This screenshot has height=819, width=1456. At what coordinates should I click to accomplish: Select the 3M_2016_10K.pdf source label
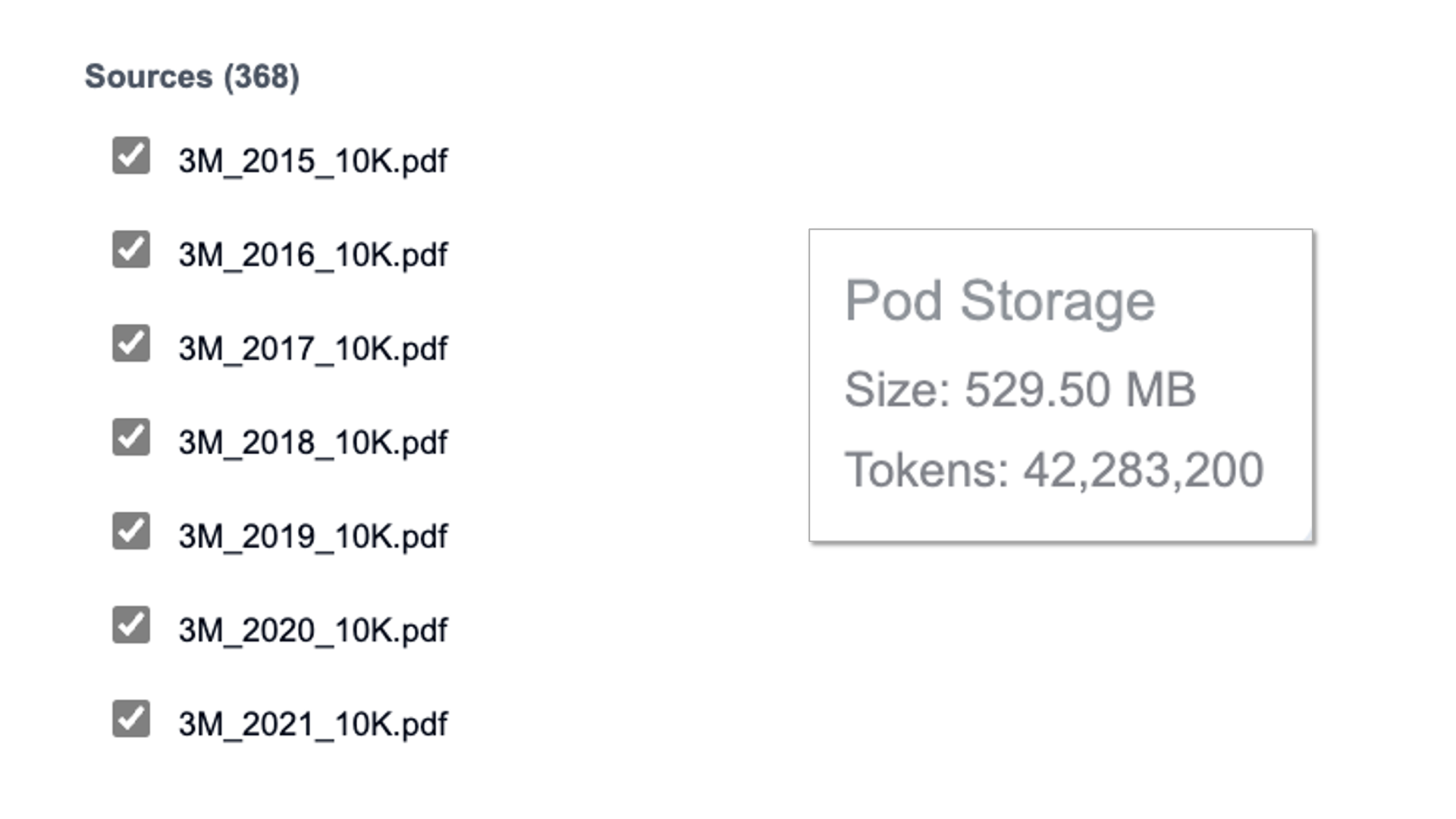(x=312, y=255)
